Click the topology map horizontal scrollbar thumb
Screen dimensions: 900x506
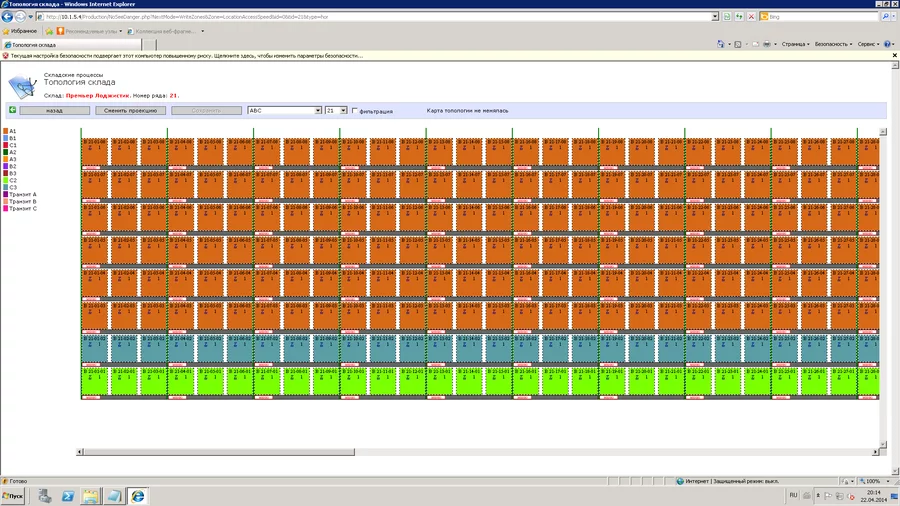219,452
